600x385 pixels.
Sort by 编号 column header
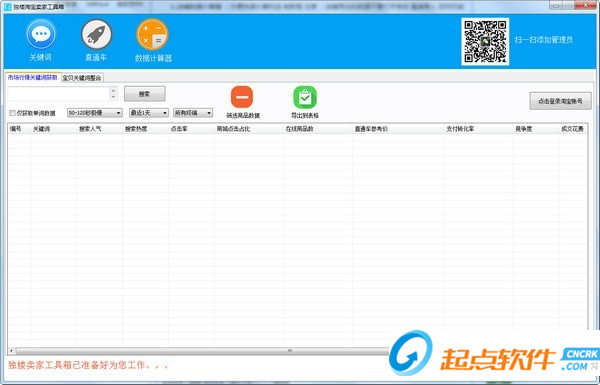point(19,129)
